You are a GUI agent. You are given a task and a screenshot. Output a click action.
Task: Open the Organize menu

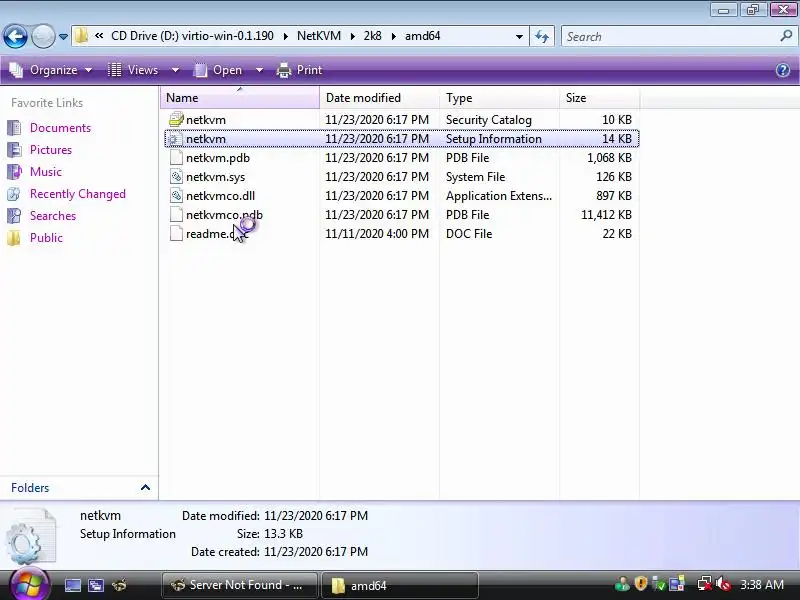51,70
